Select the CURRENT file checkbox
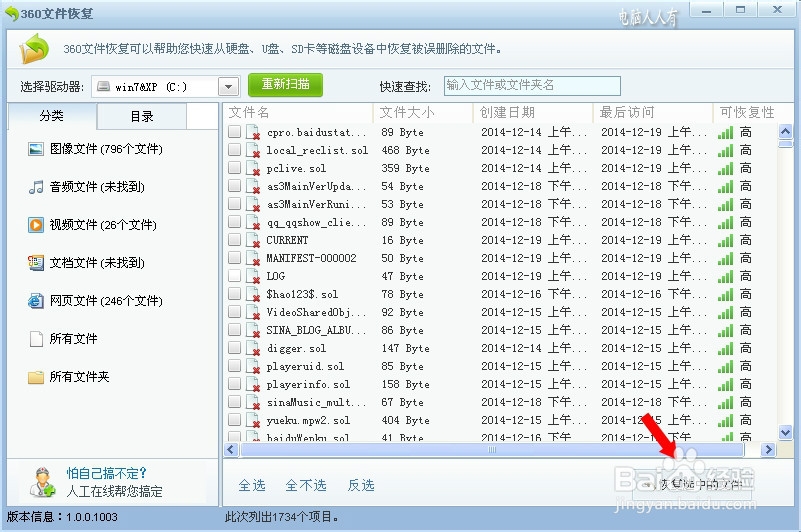The height and width of the screenshot is (532, 801). pyautogui.click(x=234, y=240)
